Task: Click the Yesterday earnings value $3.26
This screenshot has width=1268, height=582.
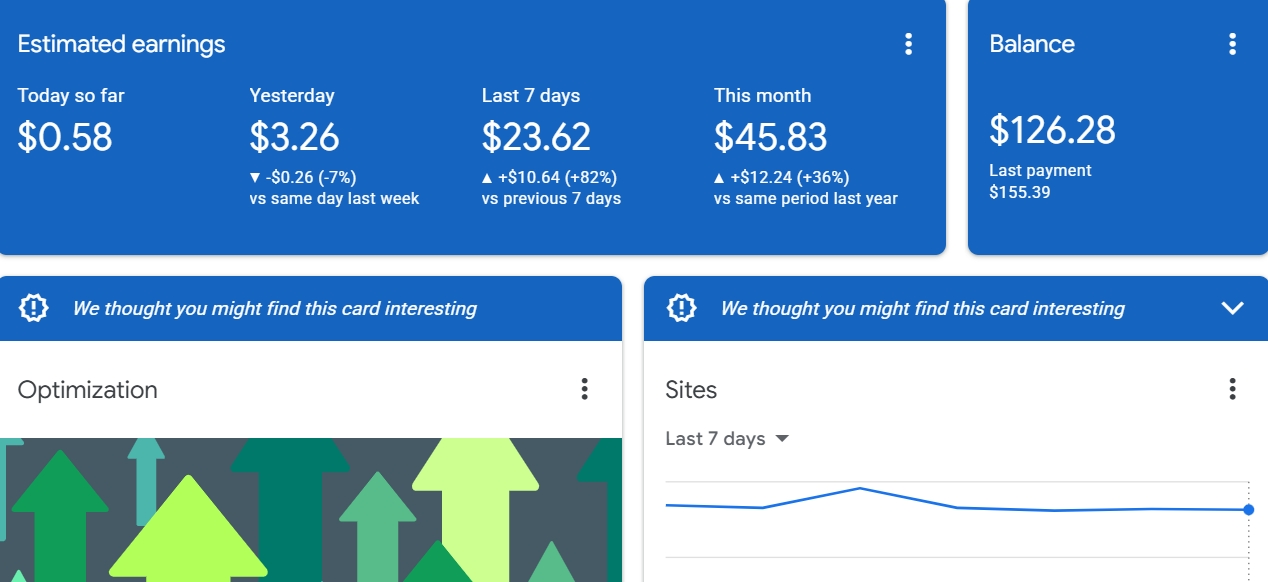Action: (x=294, y=137)
